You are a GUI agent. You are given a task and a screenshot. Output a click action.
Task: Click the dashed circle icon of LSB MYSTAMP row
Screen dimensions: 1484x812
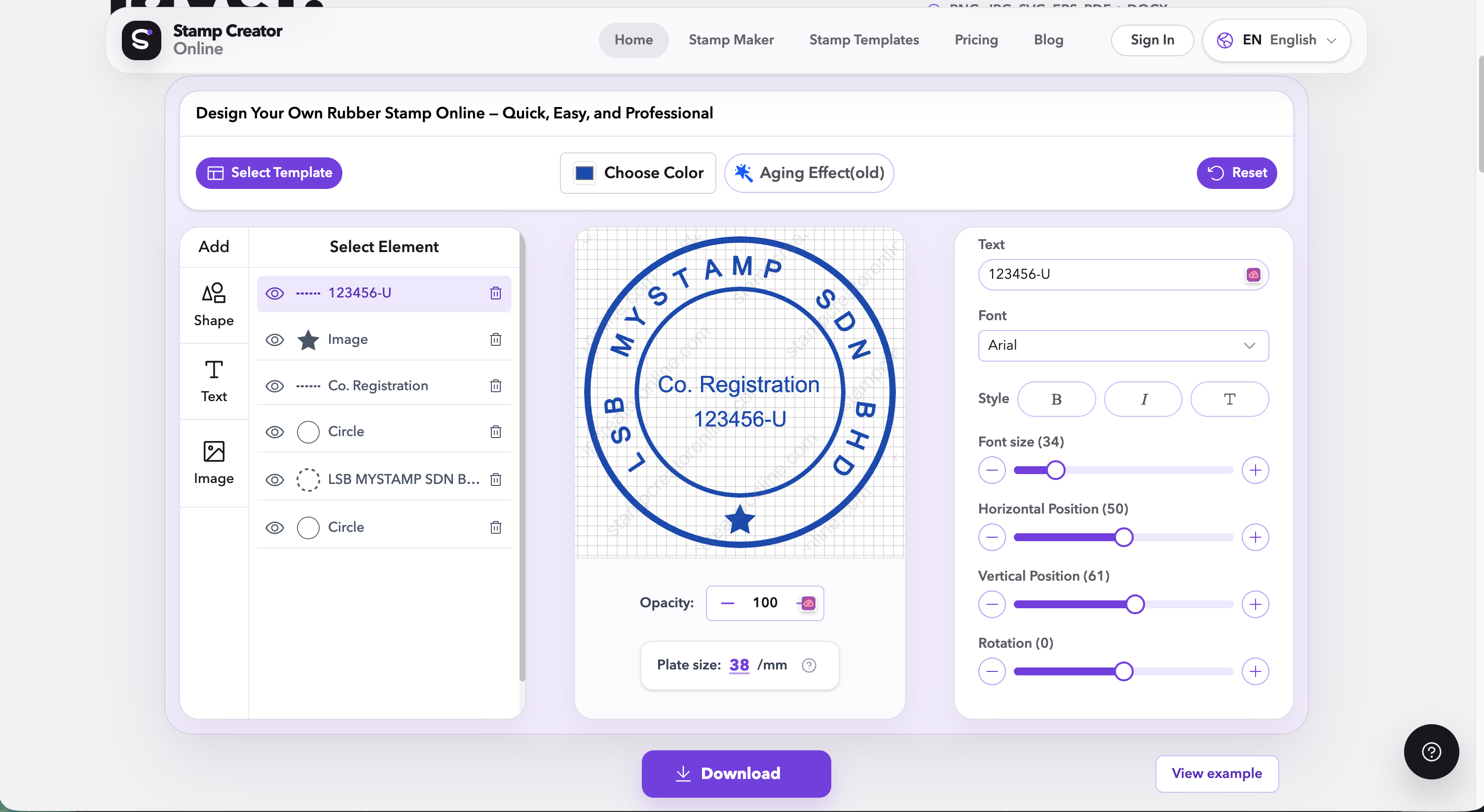click(308, 479)
